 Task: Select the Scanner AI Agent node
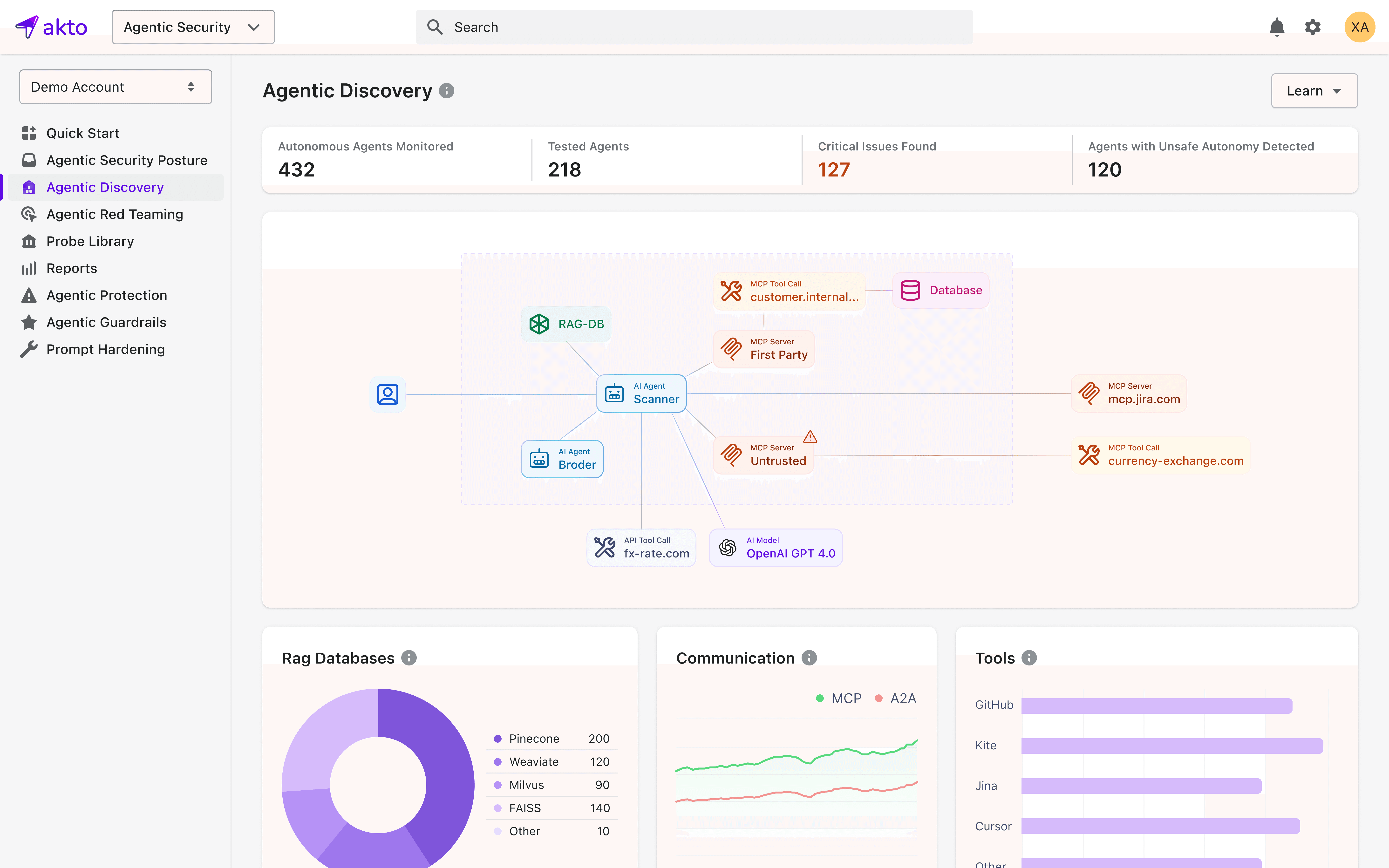point(641,393)
